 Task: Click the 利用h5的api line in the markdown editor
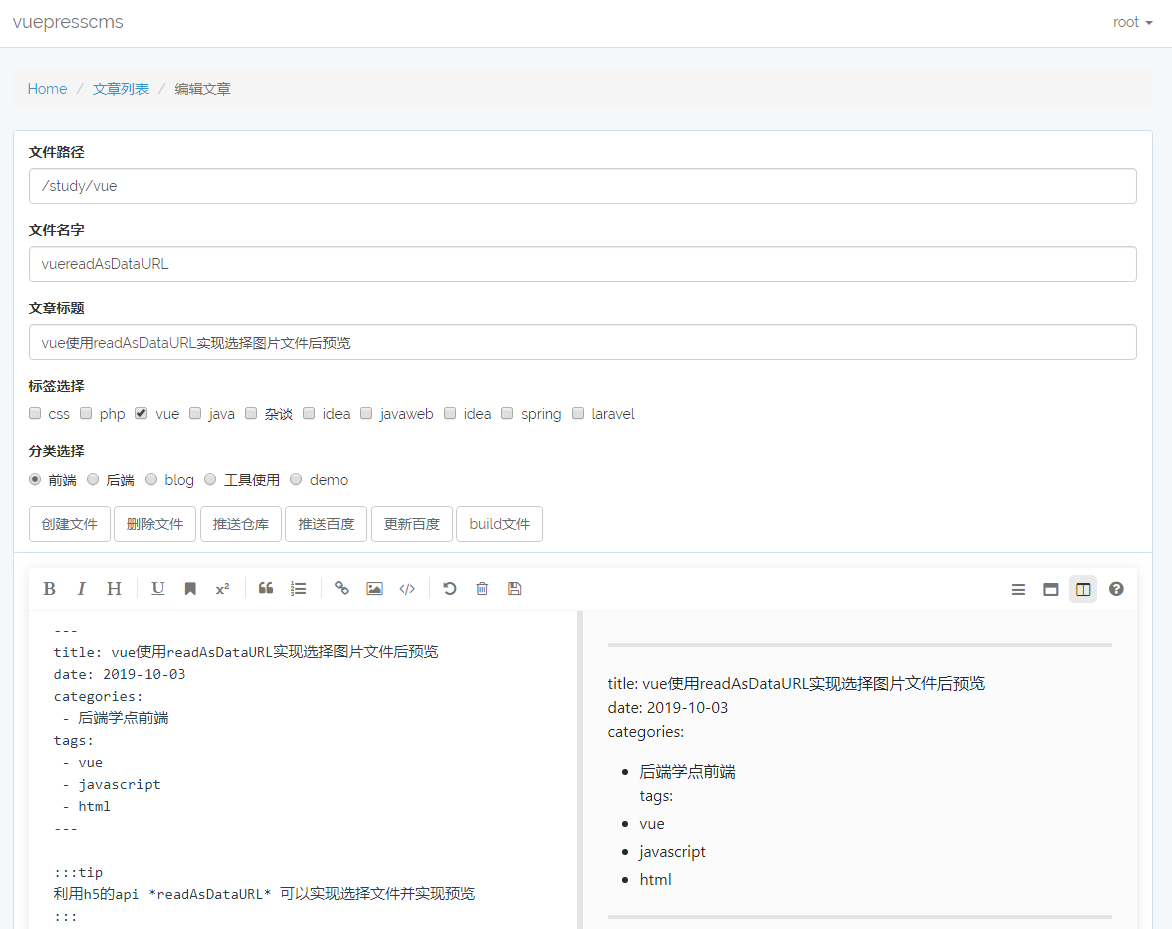pos(264,894)
